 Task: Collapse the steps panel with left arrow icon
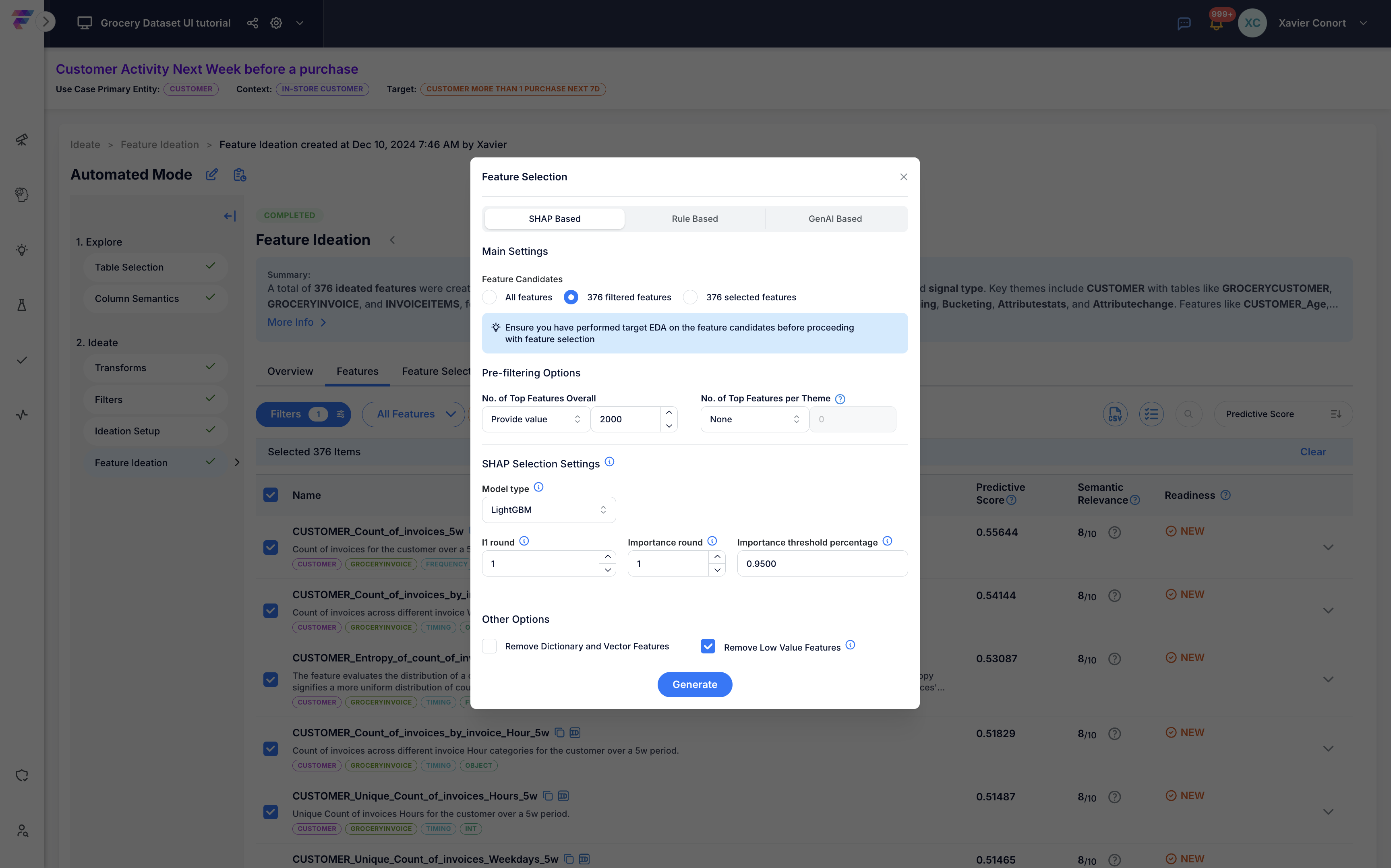[x=230, y=216]
